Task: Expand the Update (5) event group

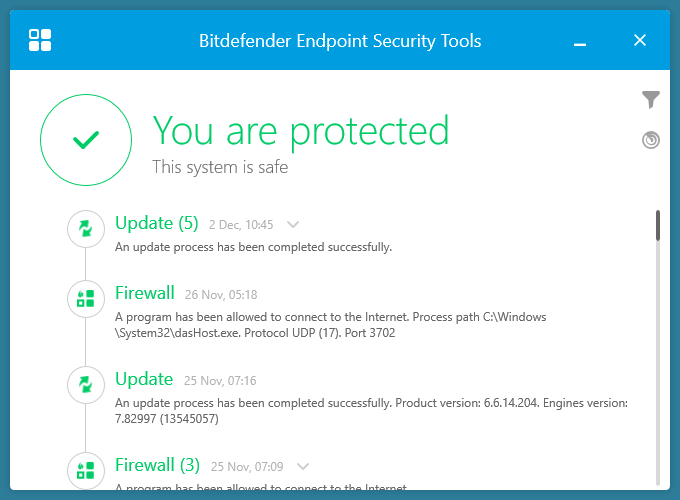Action: click(293, 225)
